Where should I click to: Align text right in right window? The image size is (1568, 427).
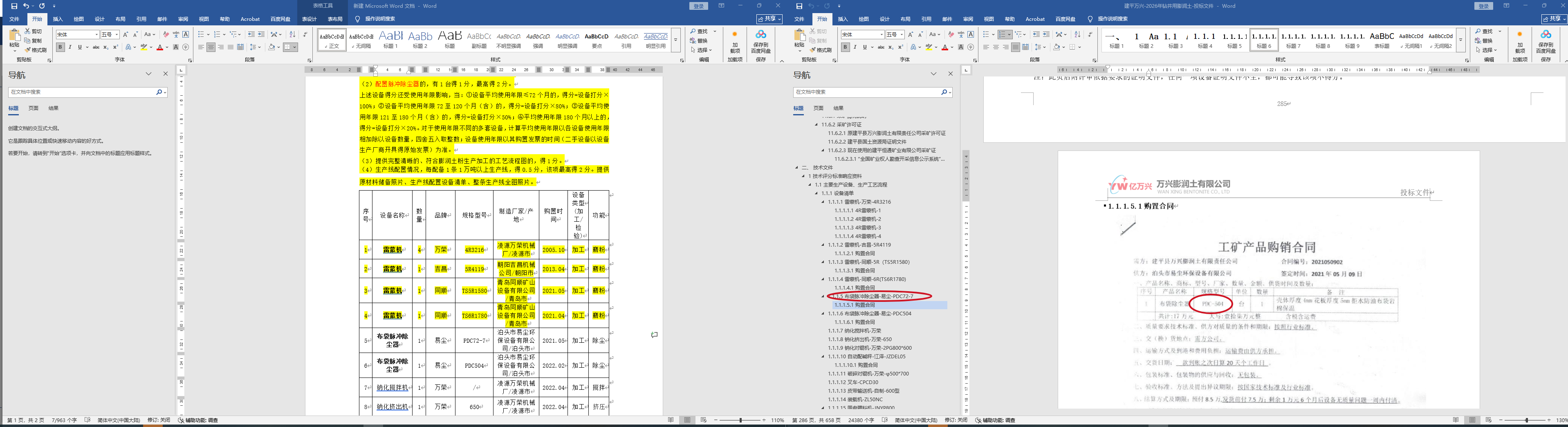pos(1005,47)
